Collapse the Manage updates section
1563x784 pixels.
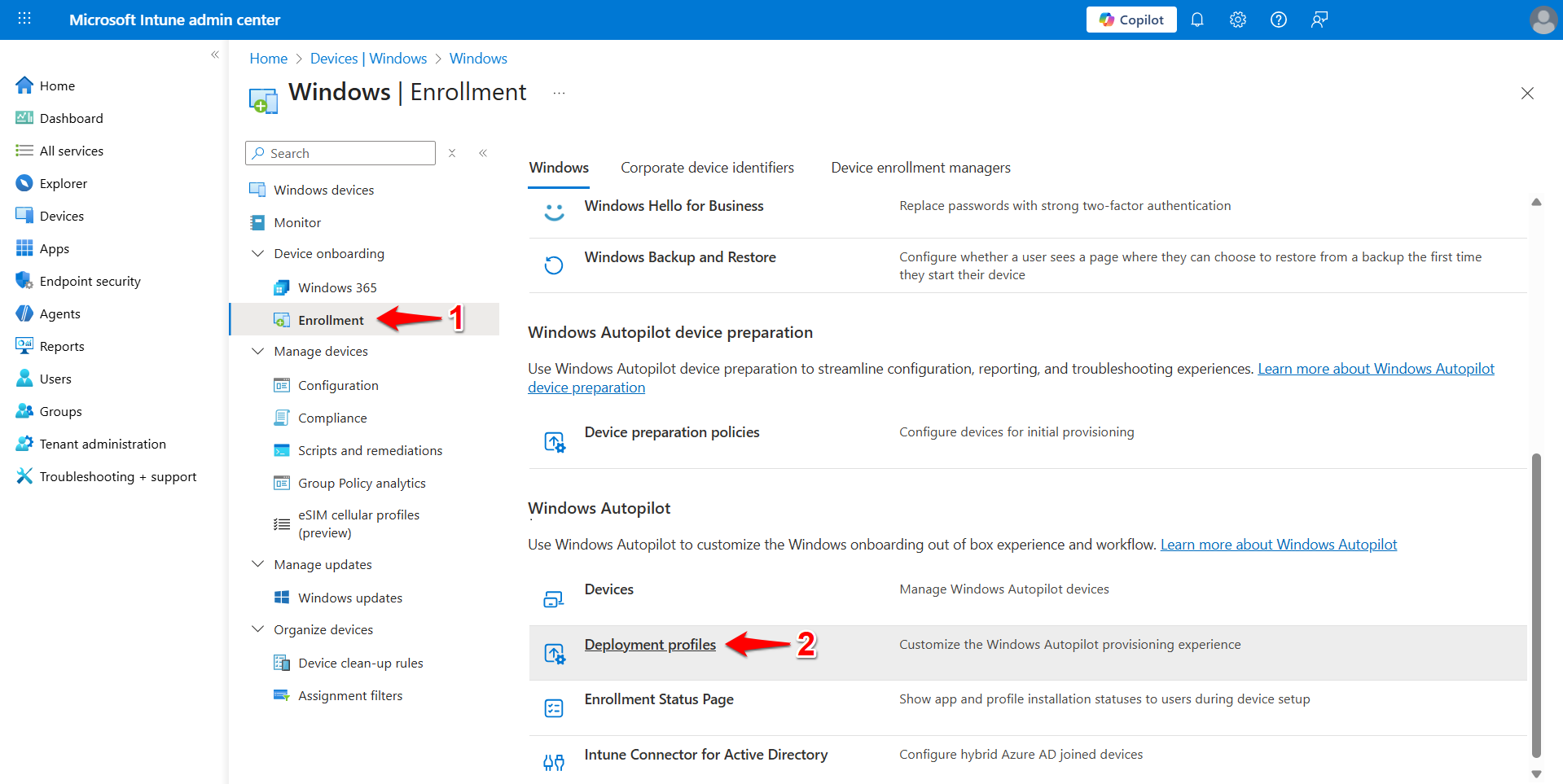coord(258,564)
